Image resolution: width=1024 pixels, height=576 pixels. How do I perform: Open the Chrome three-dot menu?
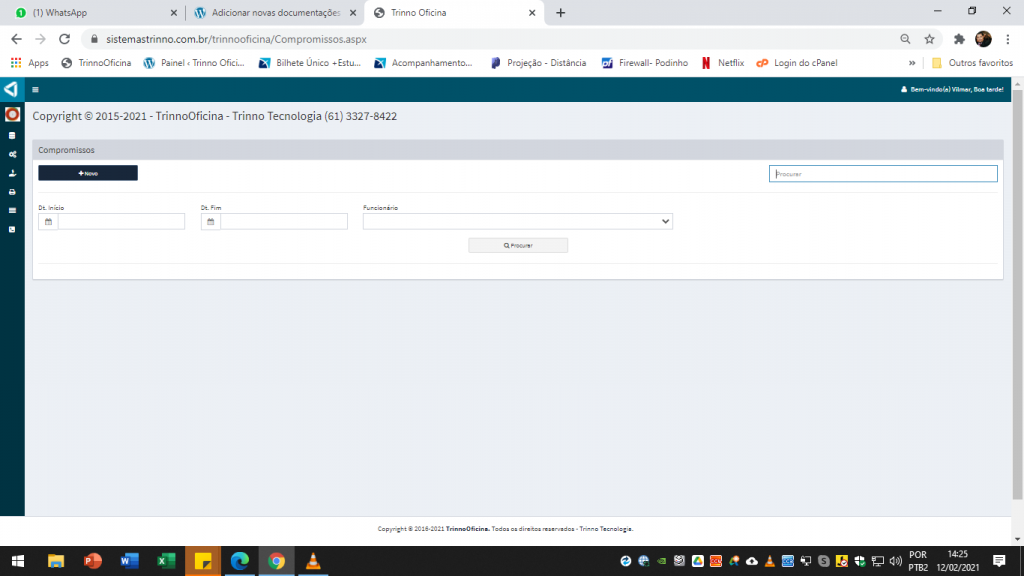tap(1008, 39)
